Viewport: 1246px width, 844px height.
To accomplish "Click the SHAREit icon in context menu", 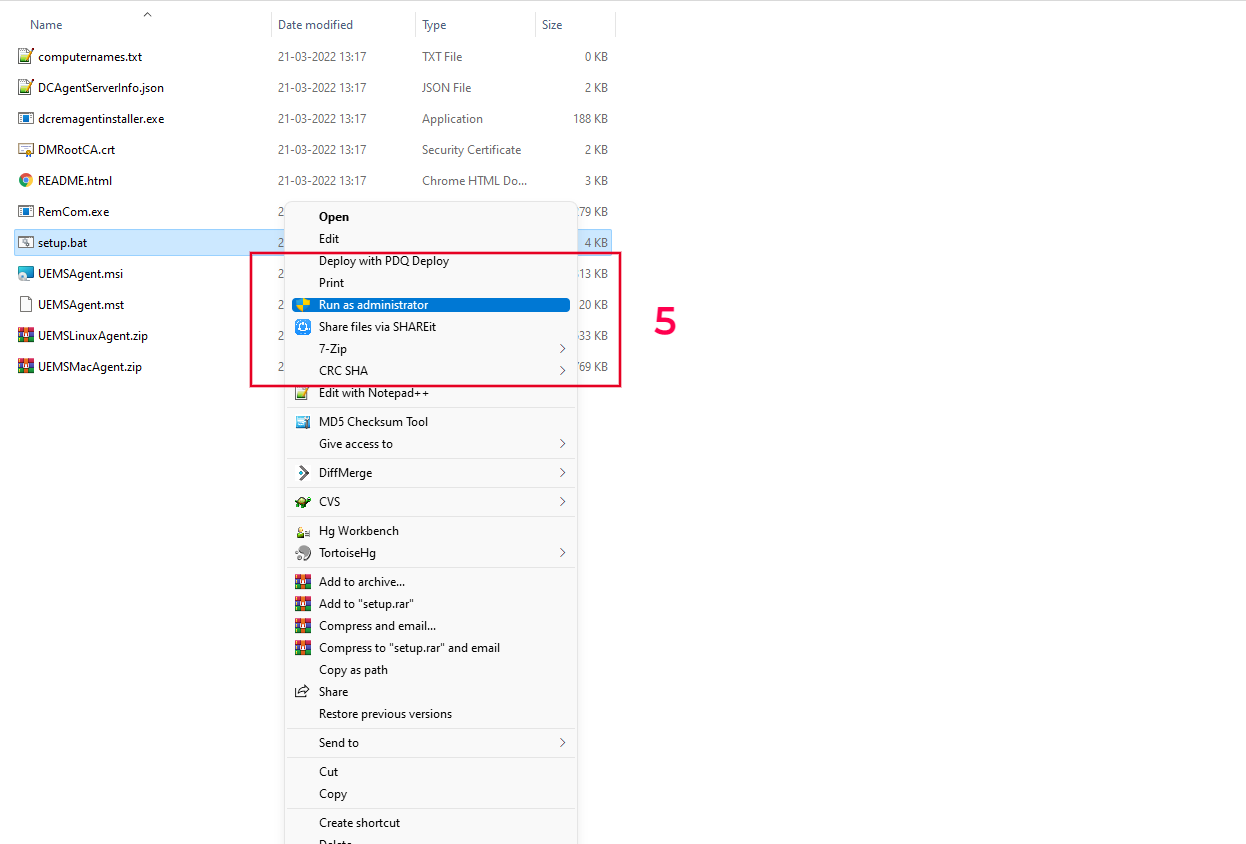I will pyautogui.click(x=303, y=327).
